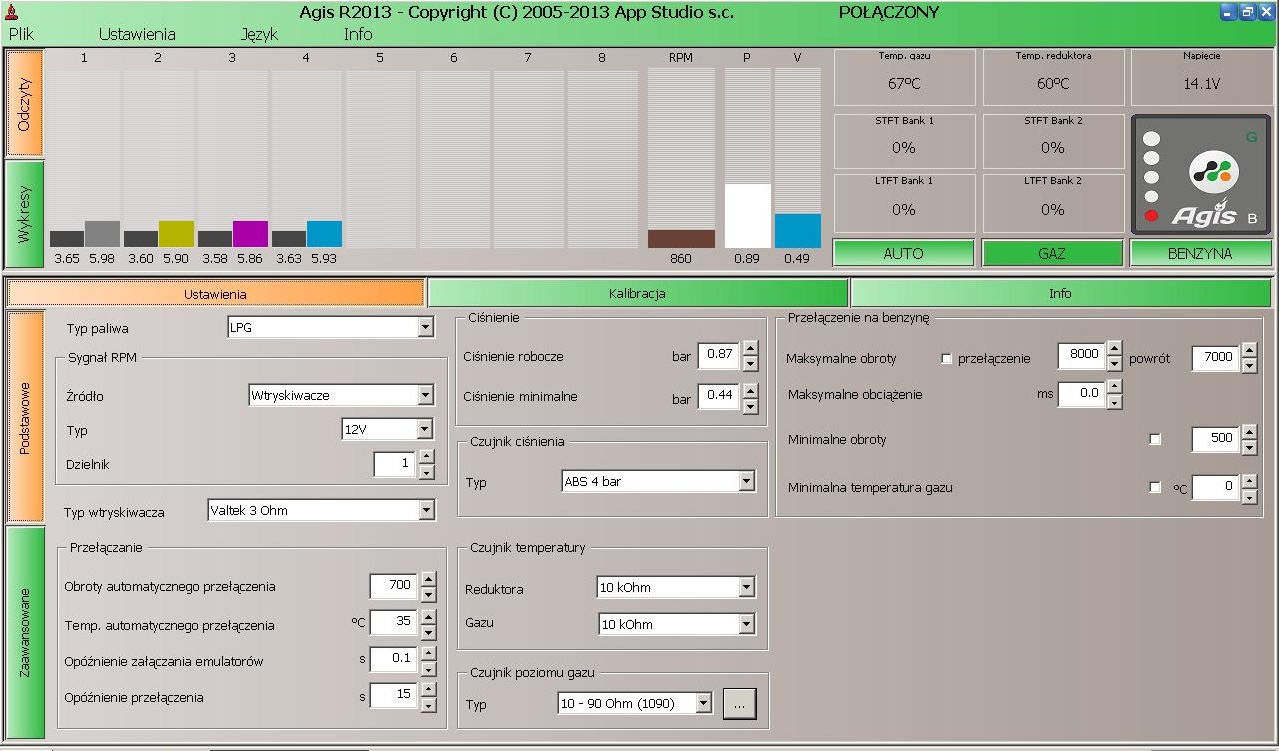
Task: Increase the Dzielnik value with up arrow
Action: (x=427, y=457)
